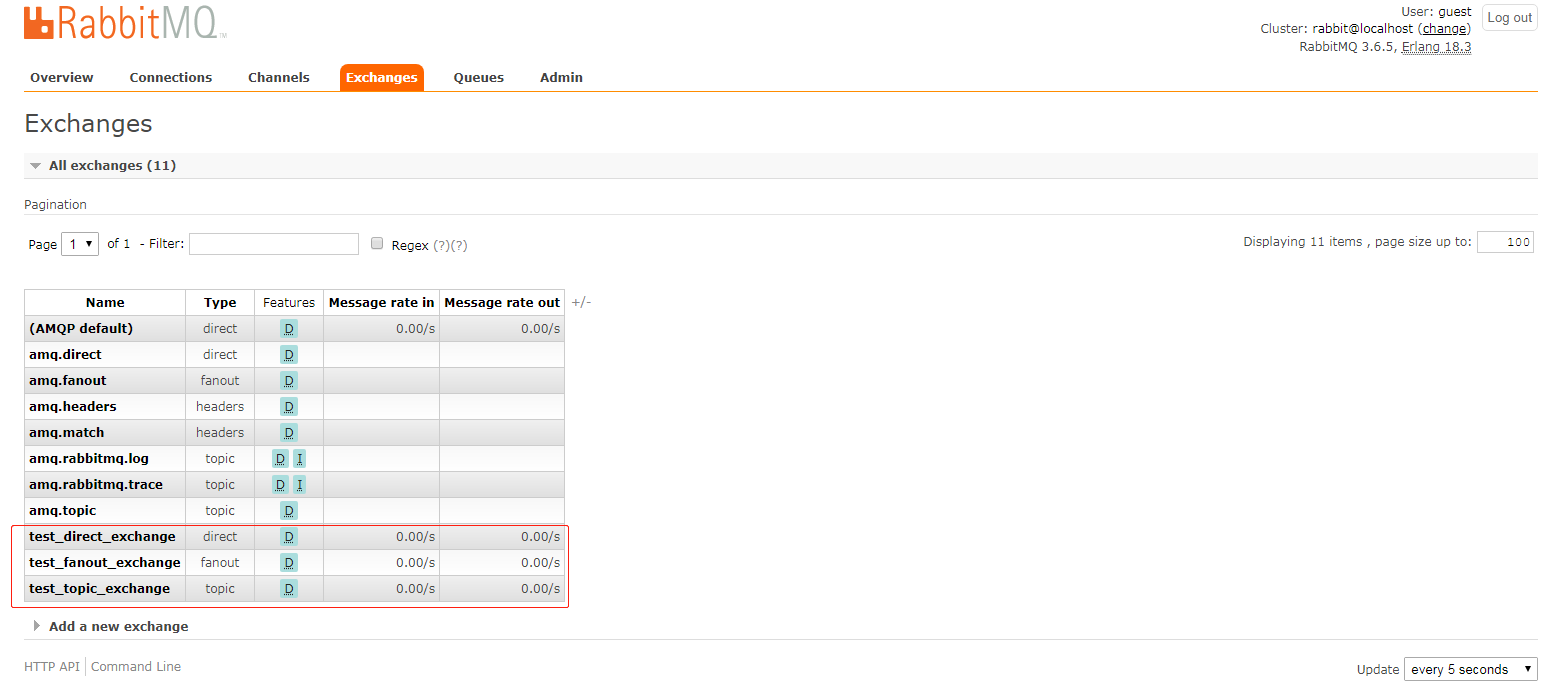Open the amq.rabbitmq.log exchange
The height and width of the screenshot is (695, 1558).
[x=89, y=459]
